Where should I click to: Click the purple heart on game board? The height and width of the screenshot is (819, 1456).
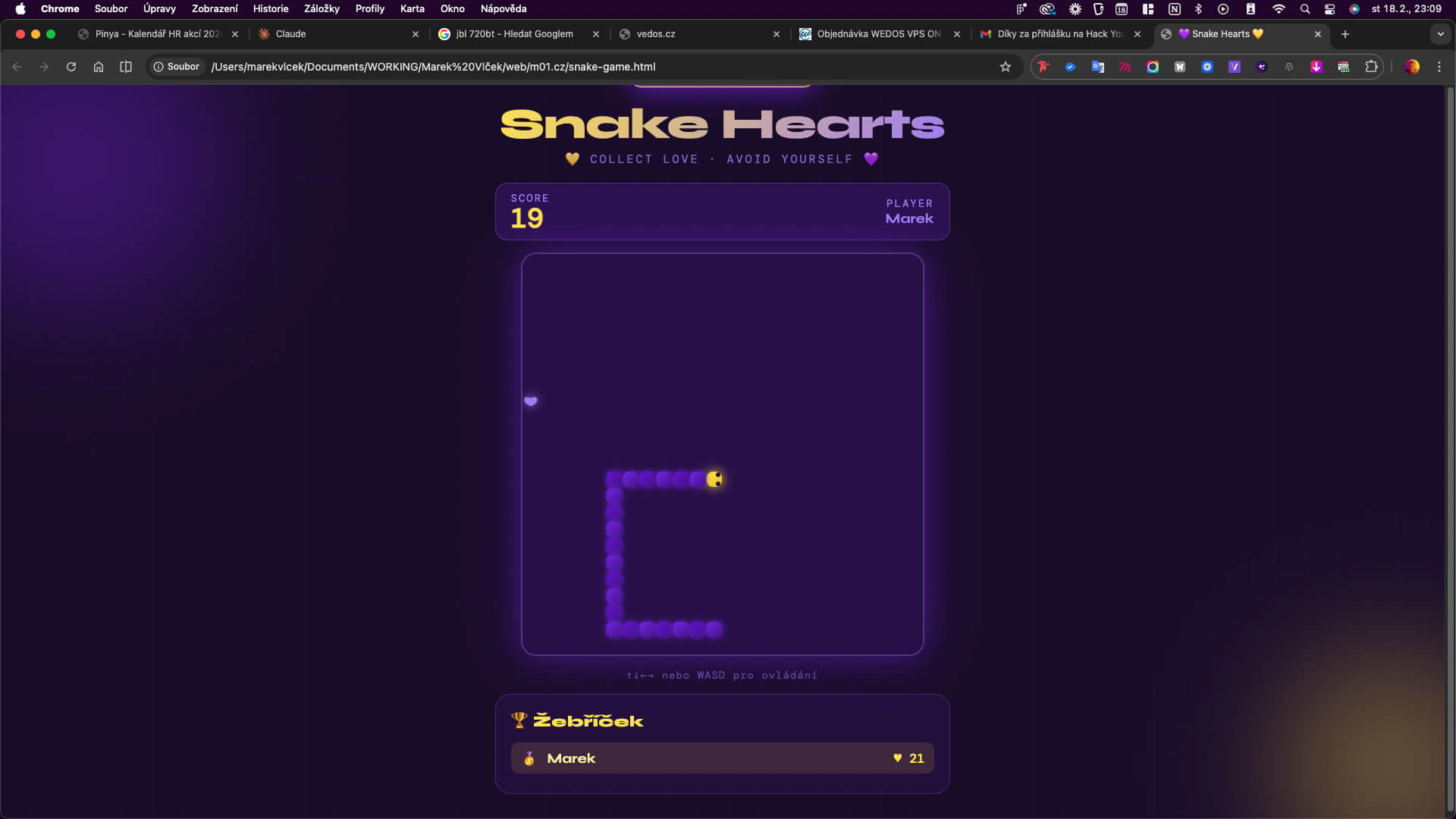531,401
